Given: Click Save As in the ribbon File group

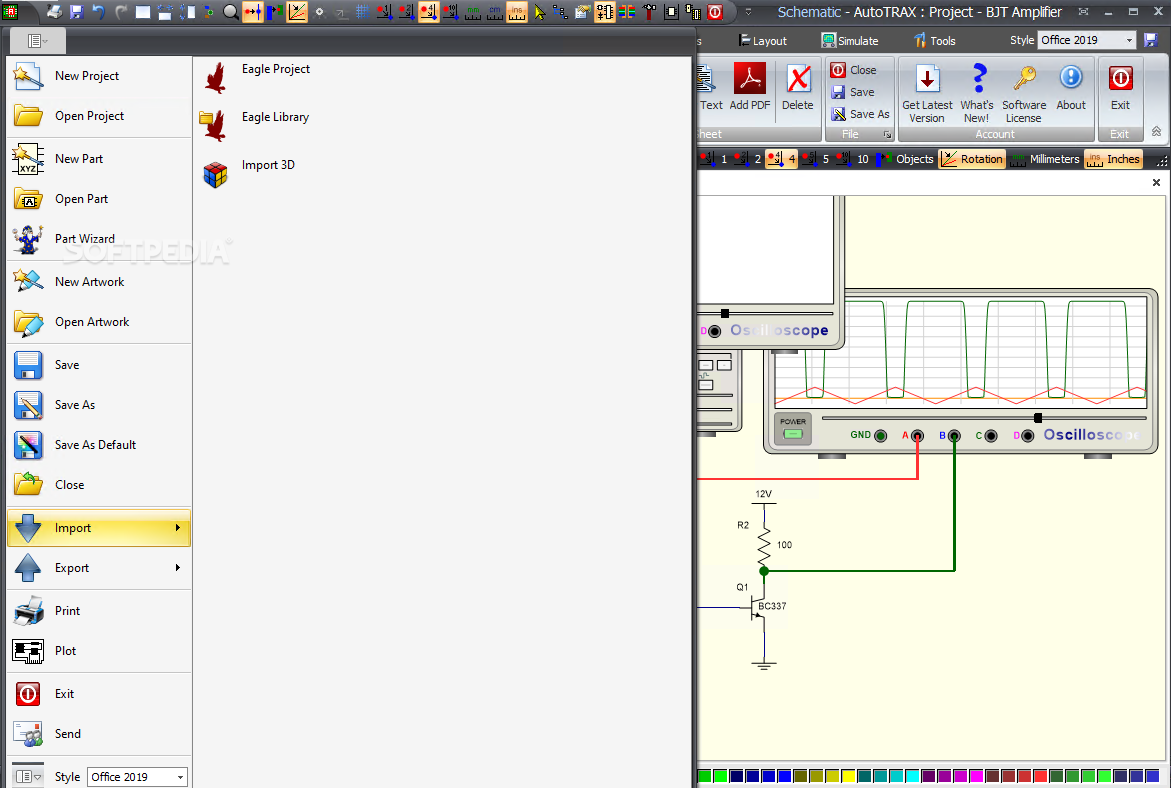Looking at the screenshot, I should pos(860,114).
